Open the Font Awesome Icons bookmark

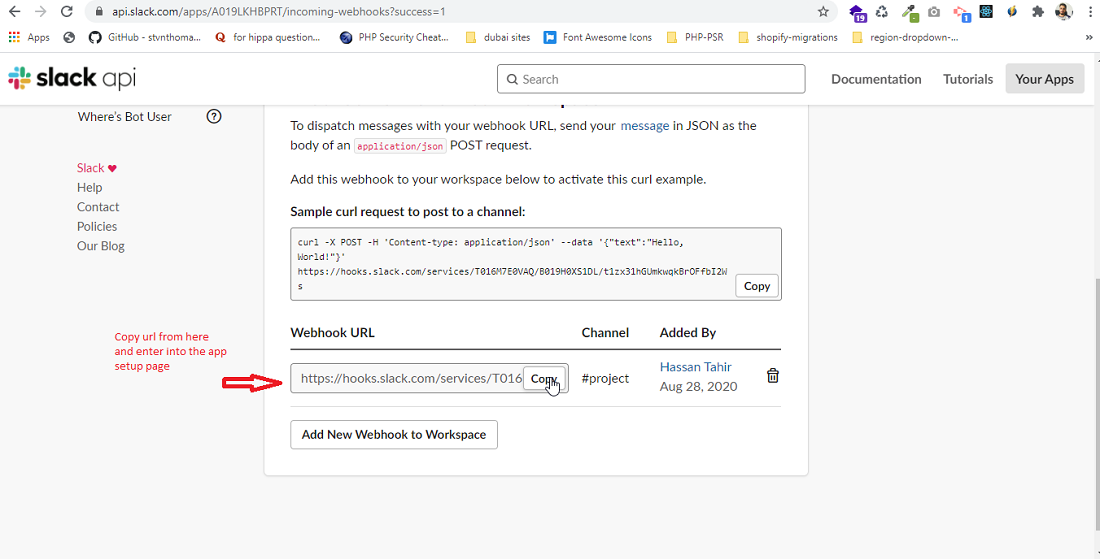598,37
